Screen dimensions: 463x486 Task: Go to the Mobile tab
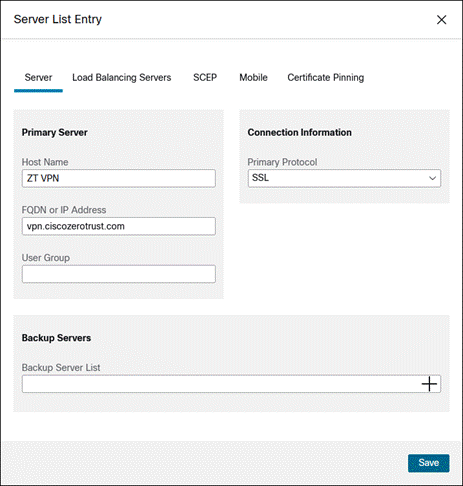(x=253, y=78)
